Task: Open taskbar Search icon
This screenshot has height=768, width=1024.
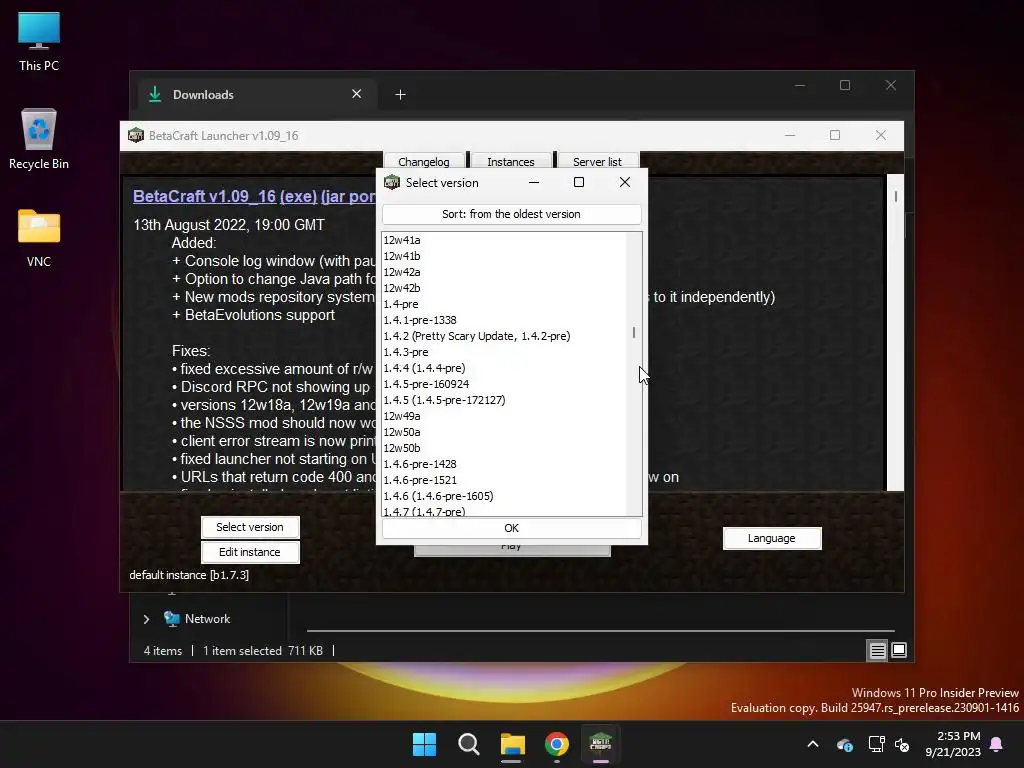Action: (468, 744)
